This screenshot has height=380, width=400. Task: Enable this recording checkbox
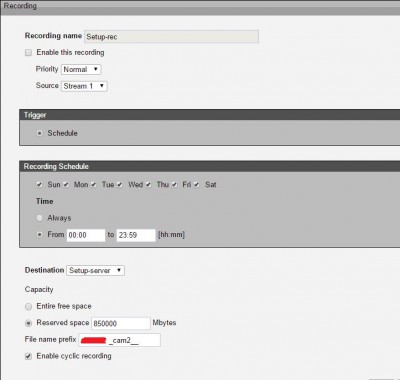[x=29, y=53]
